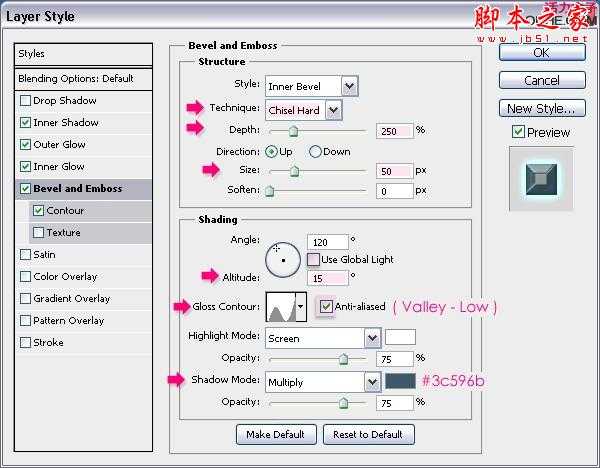Enable the Stroke checkbox
600x468 pixels.
click(25, 342)
